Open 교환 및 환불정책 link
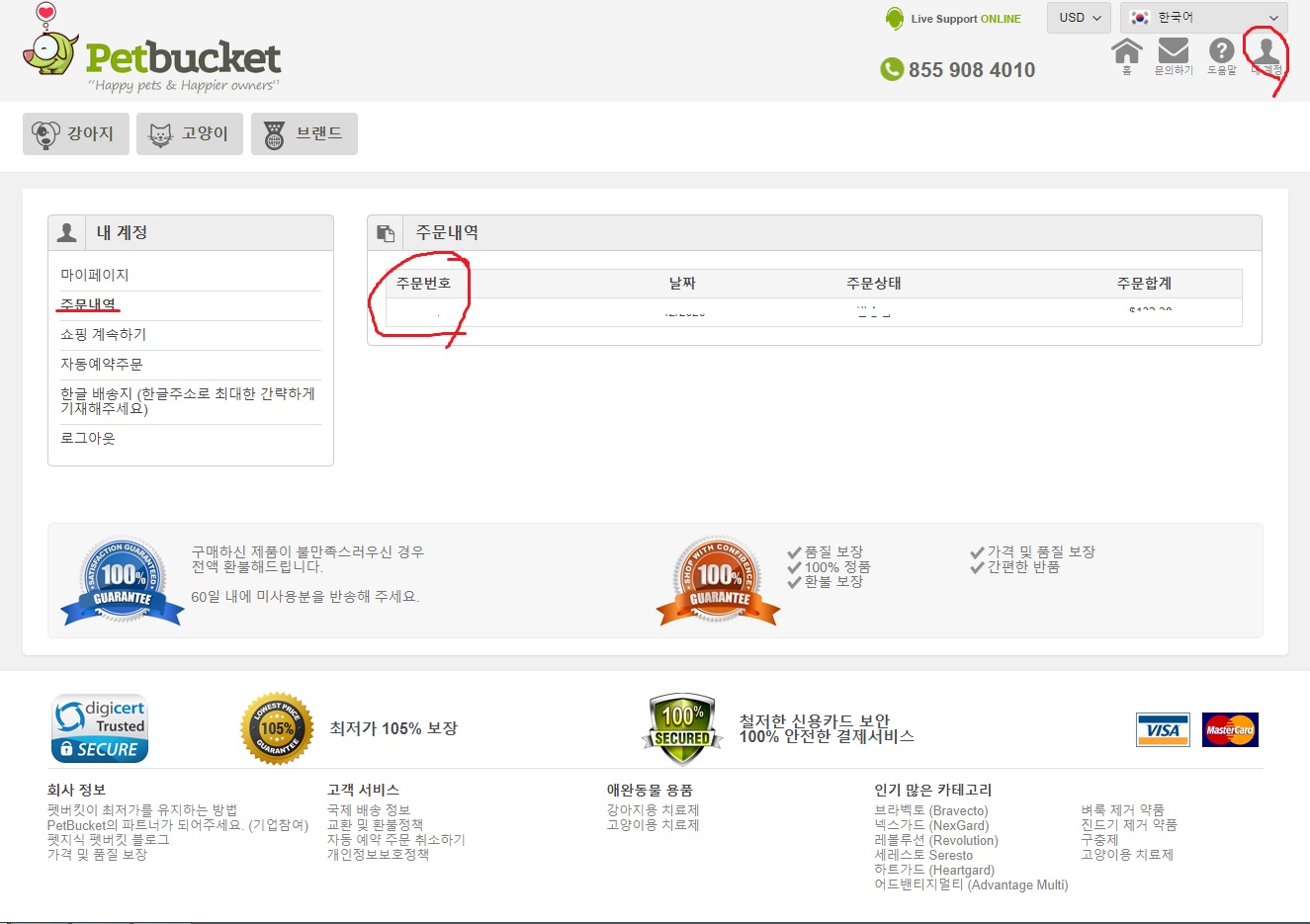Image resolution: width=1310 pixels, height=924 pixels. 376,825
